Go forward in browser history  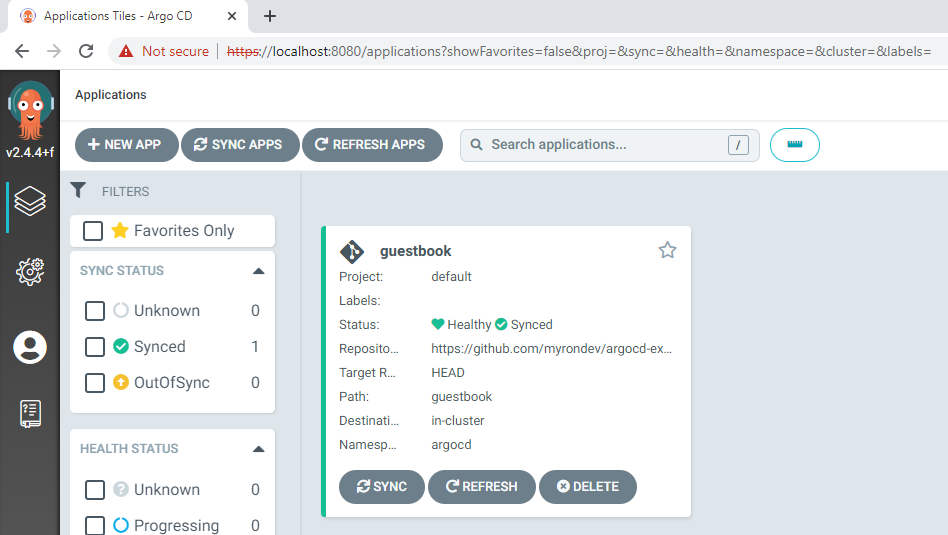(x=54, y=51)
